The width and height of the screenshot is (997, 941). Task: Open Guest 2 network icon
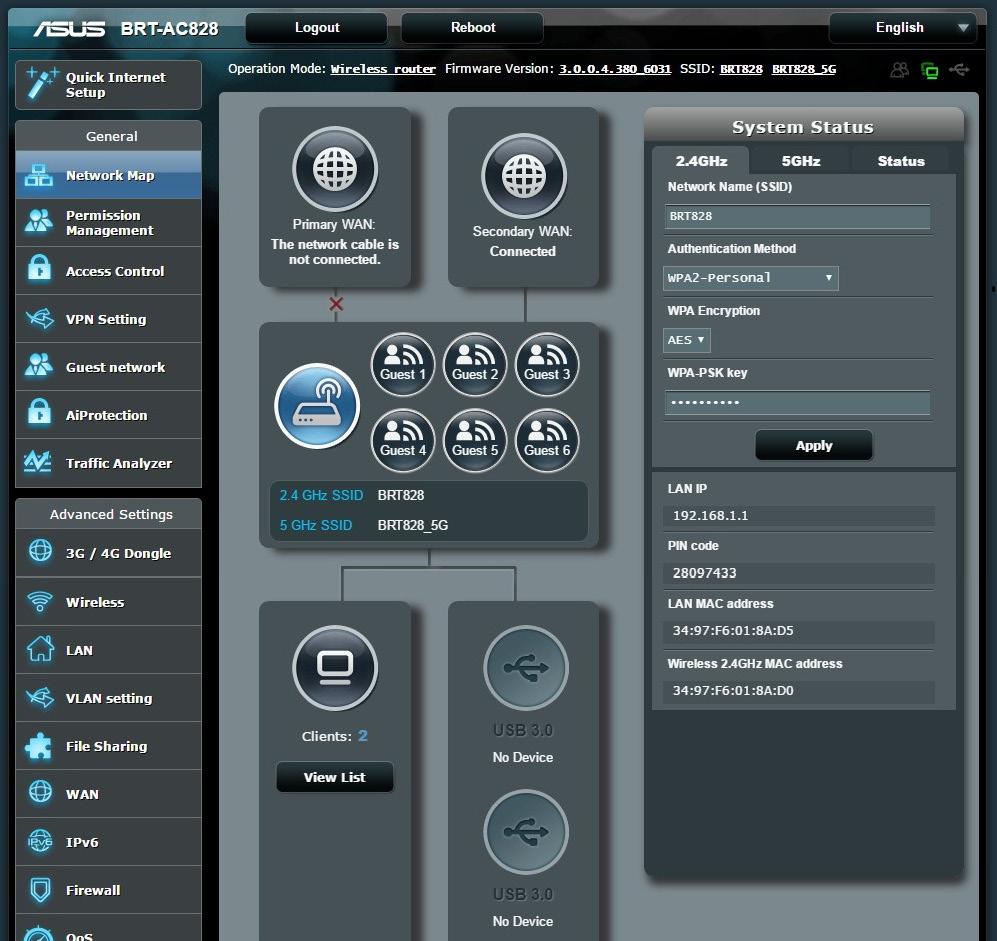coord(475,365)
